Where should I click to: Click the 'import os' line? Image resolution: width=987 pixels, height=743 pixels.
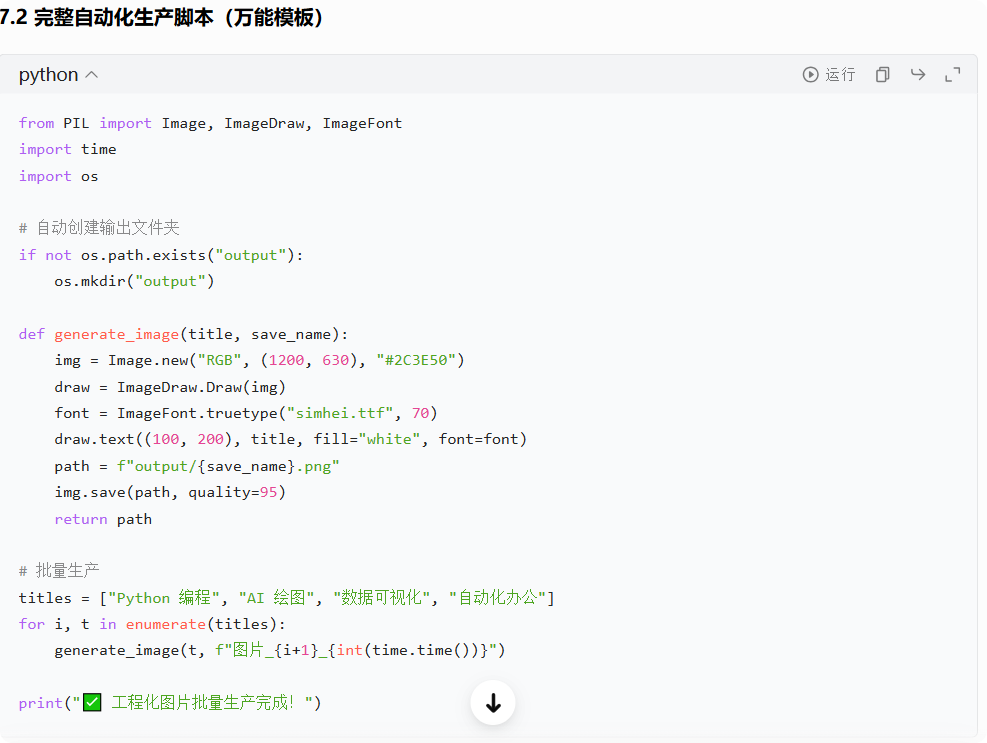click(x=59, y=176)
